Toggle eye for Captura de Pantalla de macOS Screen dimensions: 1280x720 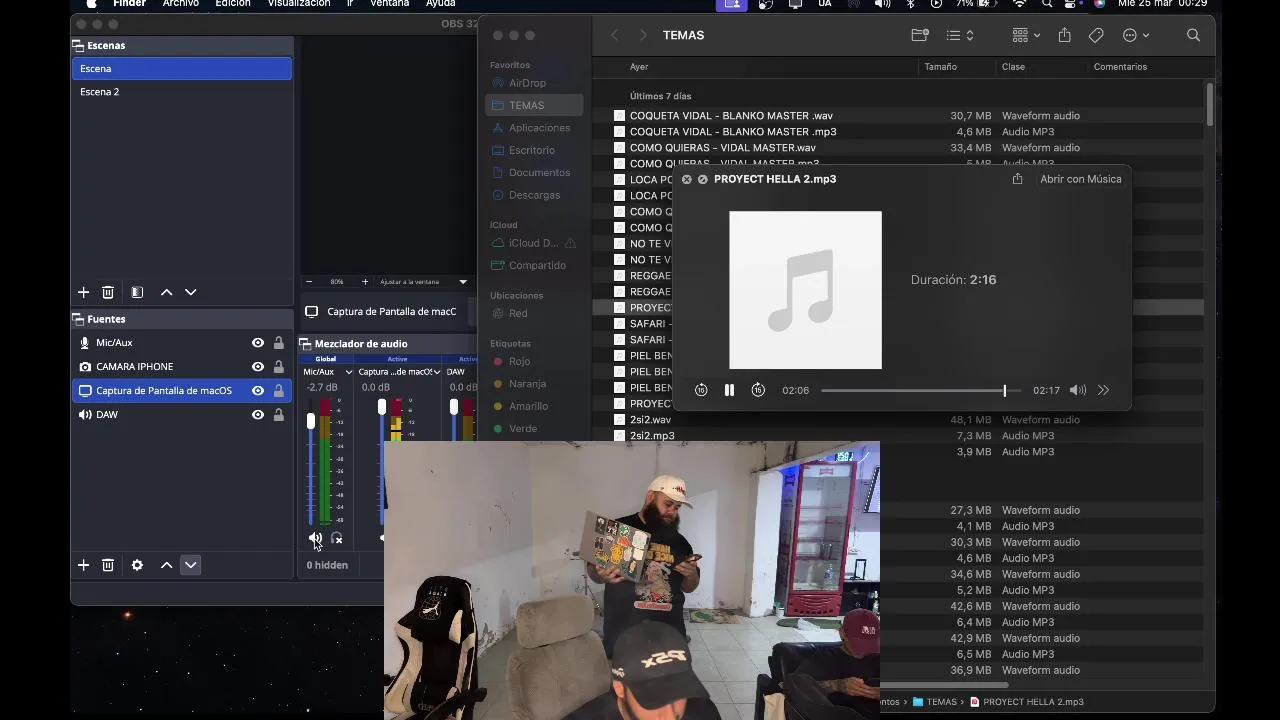[258, 390]
